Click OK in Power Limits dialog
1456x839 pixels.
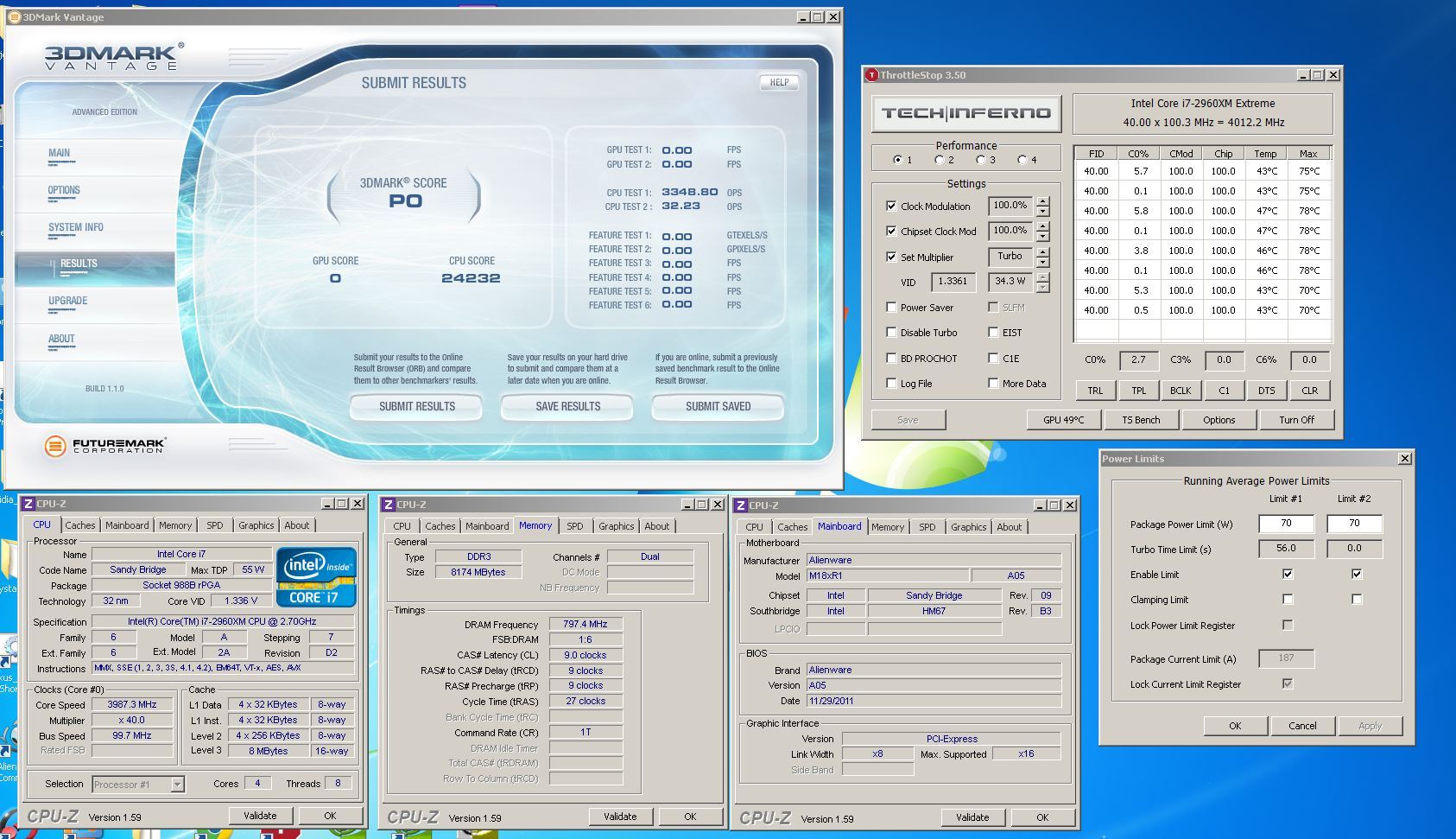point(1235,726)
